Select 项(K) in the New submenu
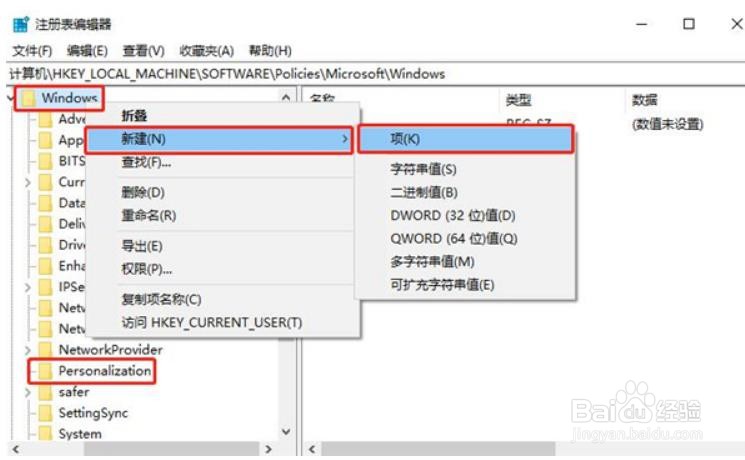This screenshot has width=745, height=460. coord(466,139)
